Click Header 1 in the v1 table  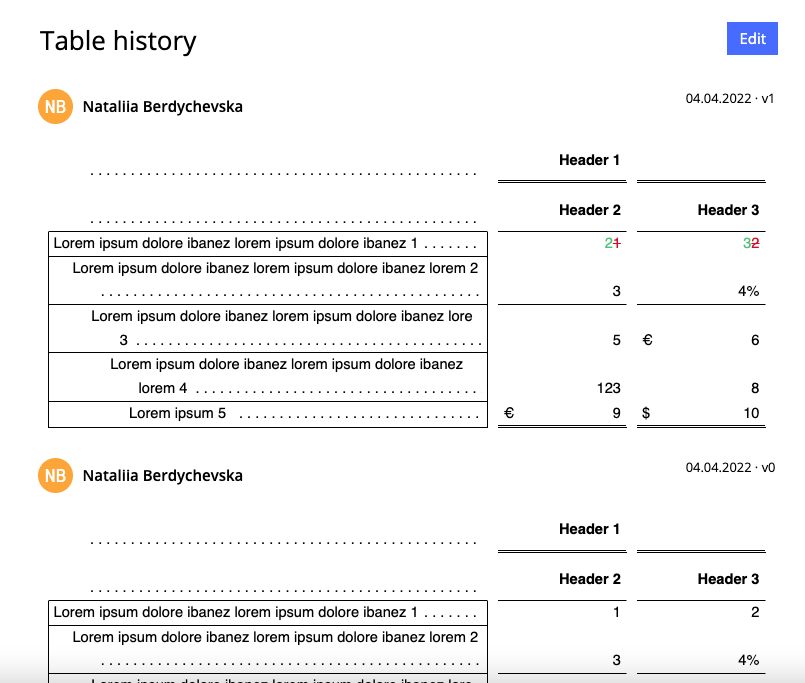point(589,160)
